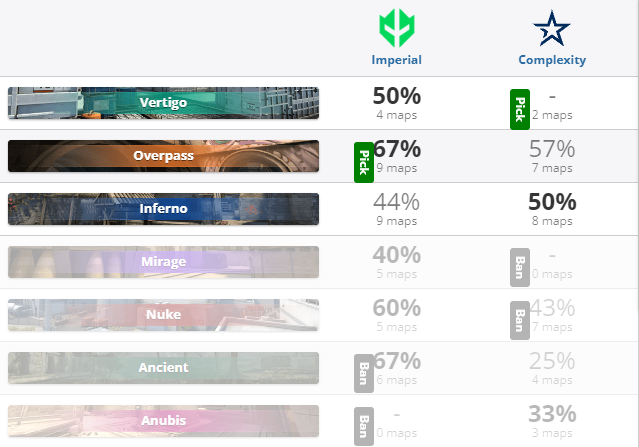
Task: Click the green Imperial team logo
Action: coord(397,28)
